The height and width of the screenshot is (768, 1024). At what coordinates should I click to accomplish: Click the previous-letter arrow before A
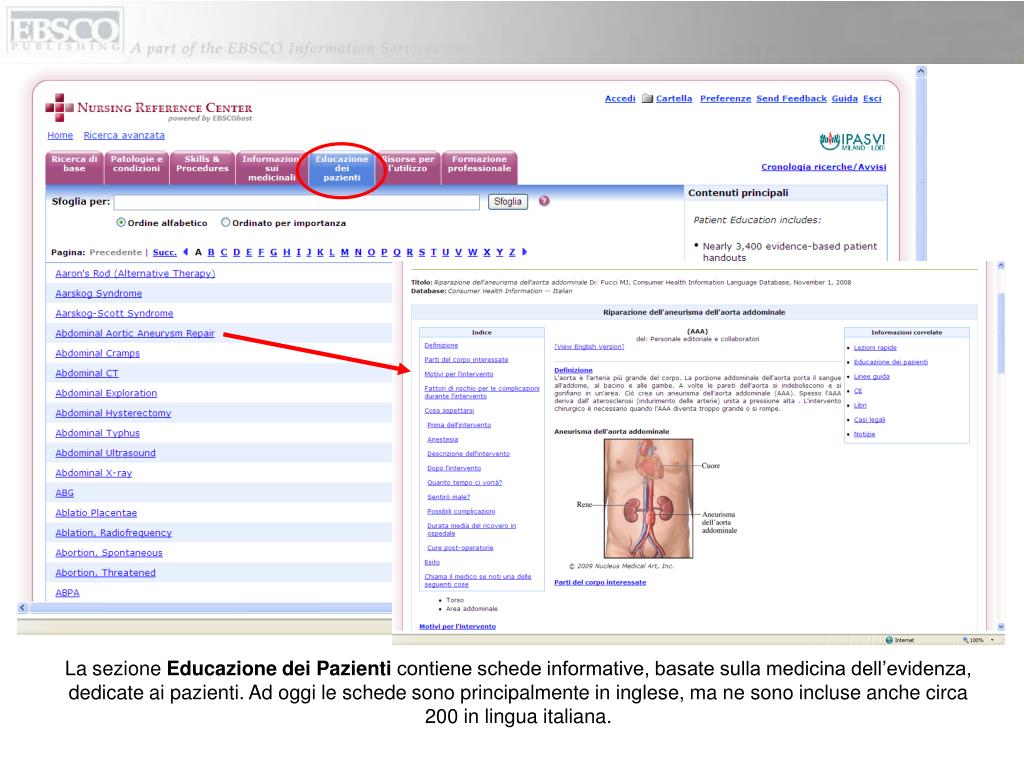[x=186, y=252]
